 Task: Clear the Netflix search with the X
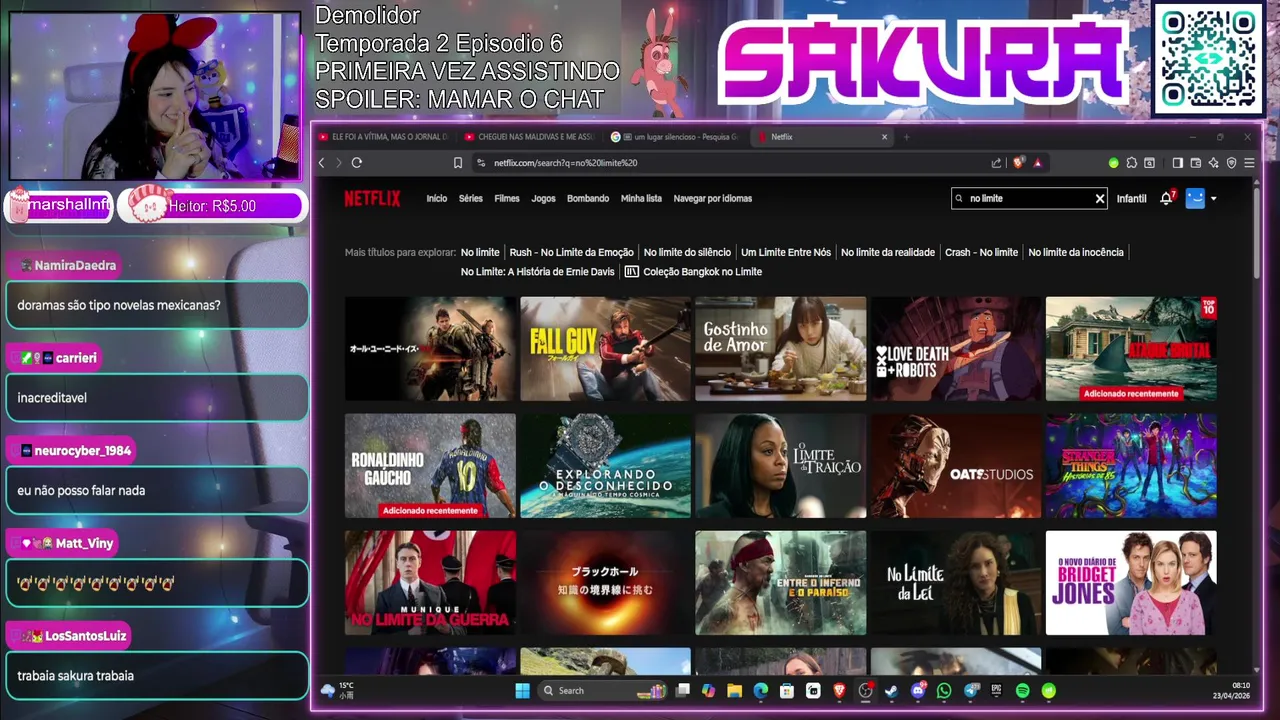pos(1100,198)
